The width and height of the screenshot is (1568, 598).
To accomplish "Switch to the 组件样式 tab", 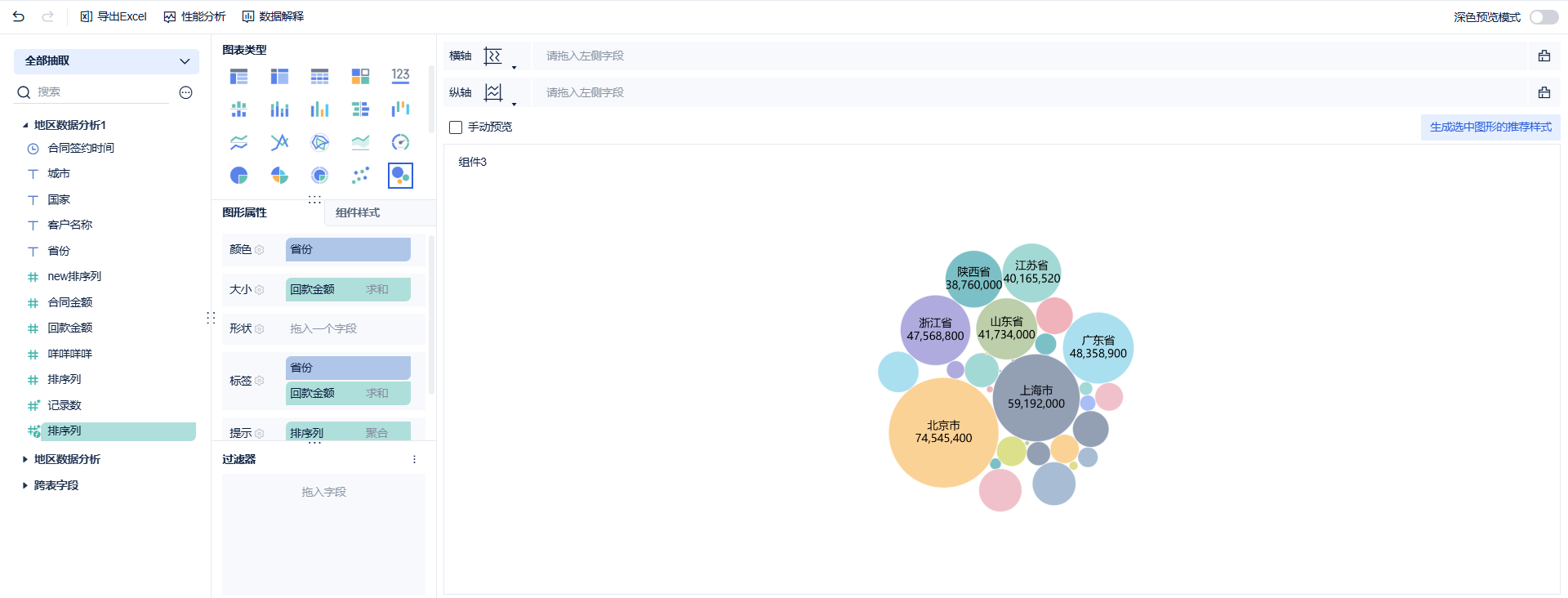I will (358, 212).
